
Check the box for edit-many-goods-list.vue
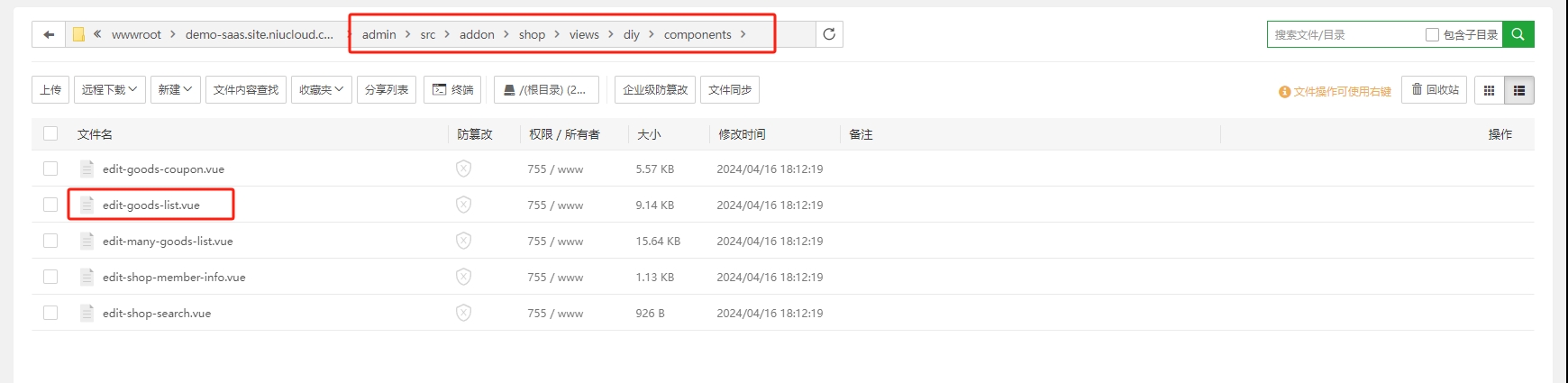(x=50, y=241)
